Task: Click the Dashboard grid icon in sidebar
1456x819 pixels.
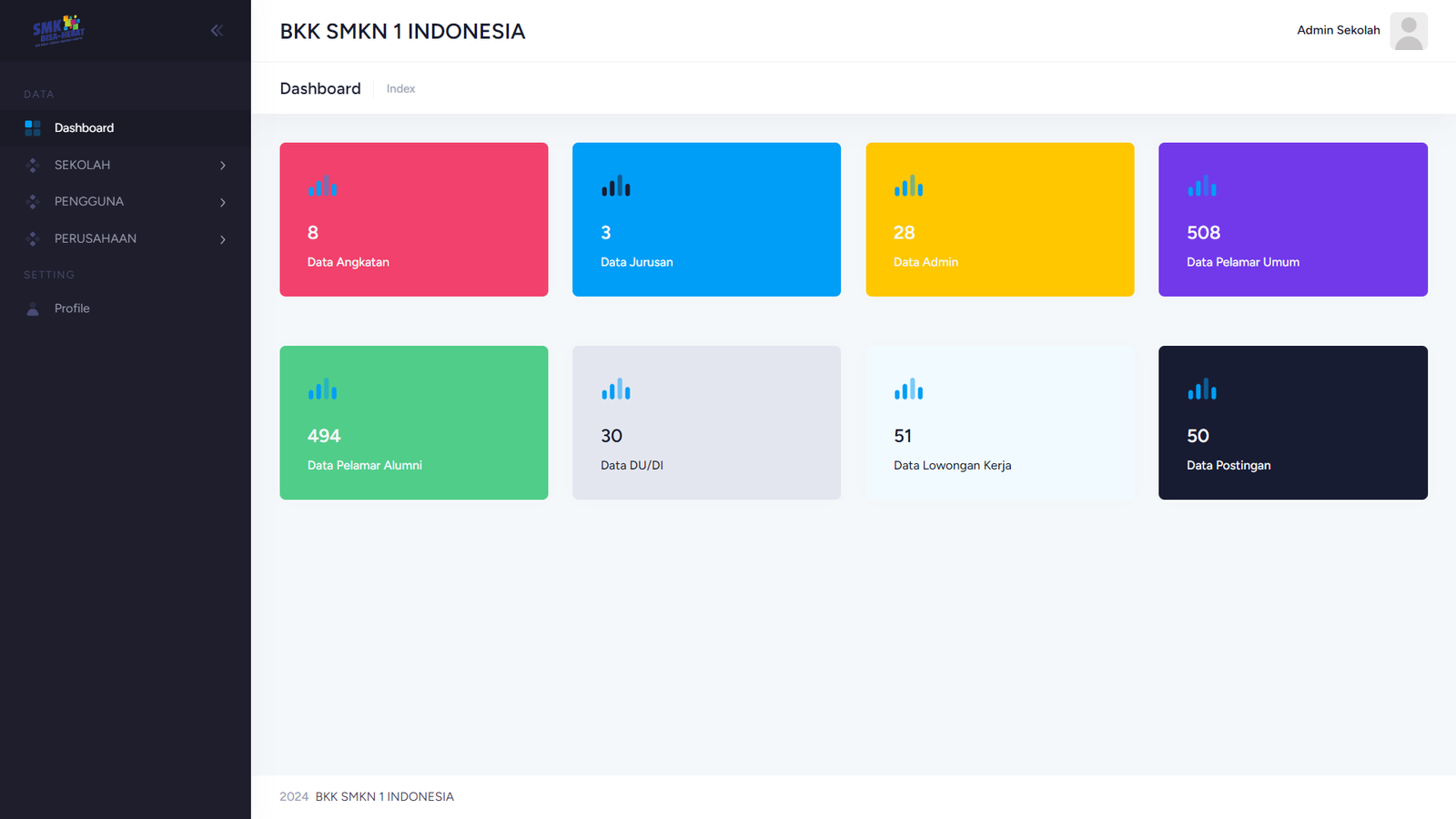Action: (x=33, y=128)
